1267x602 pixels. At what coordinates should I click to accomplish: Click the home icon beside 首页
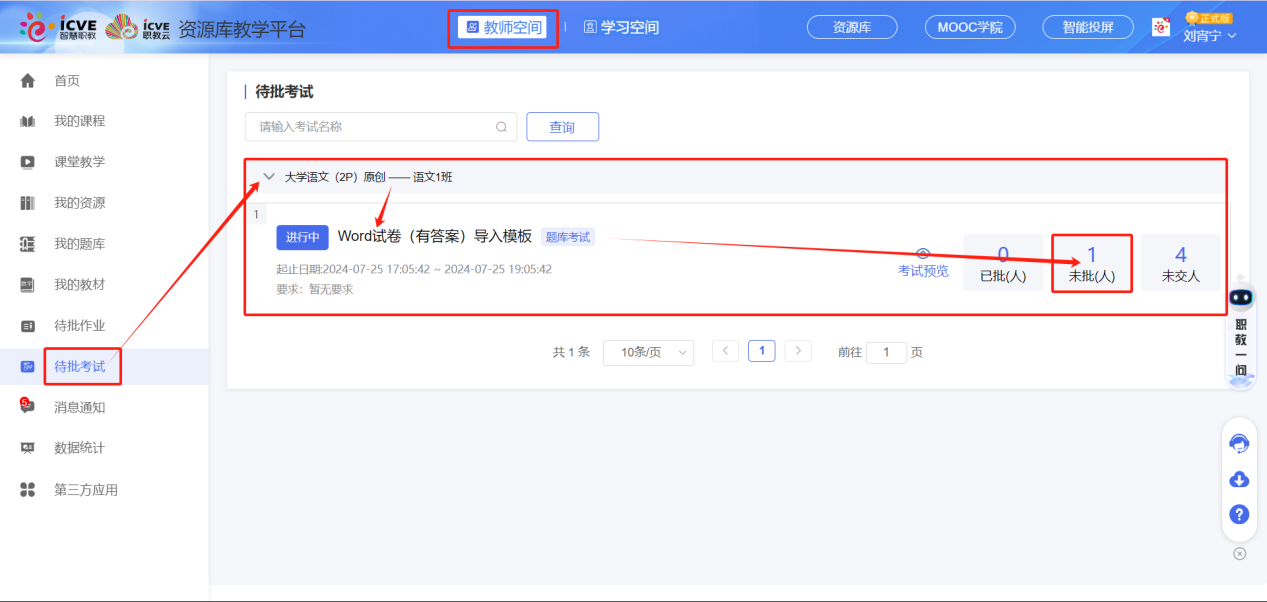pos(28,81)
